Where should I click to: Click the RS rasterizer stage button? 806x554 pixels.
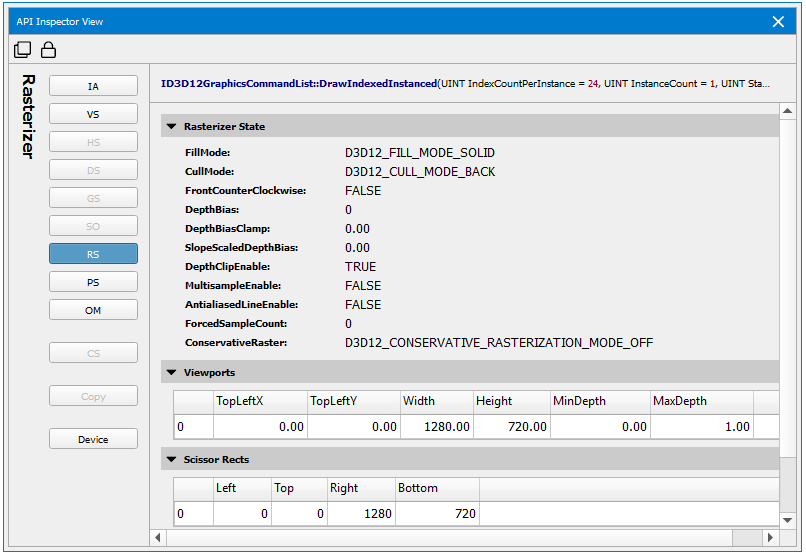93,255
